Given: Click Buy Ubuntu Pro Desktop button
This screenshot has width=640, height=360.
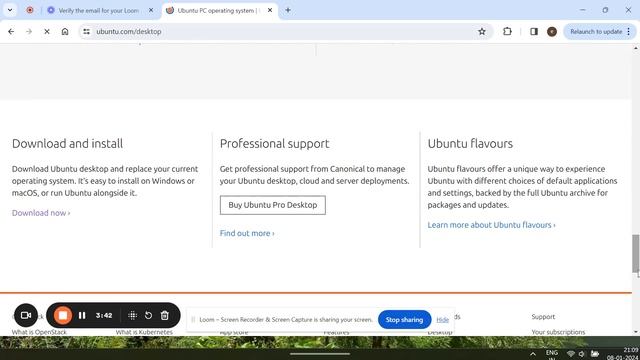Looking at the screenshot, I should [273, 205].
